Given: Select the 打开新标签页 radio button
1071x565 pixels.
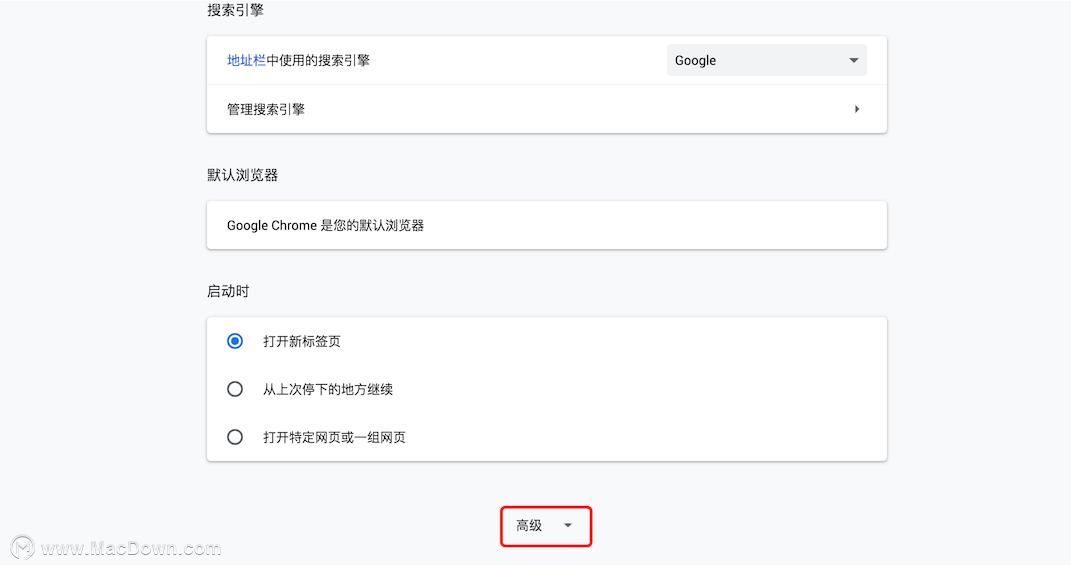Looking at the screenshot, I should 235,341.
